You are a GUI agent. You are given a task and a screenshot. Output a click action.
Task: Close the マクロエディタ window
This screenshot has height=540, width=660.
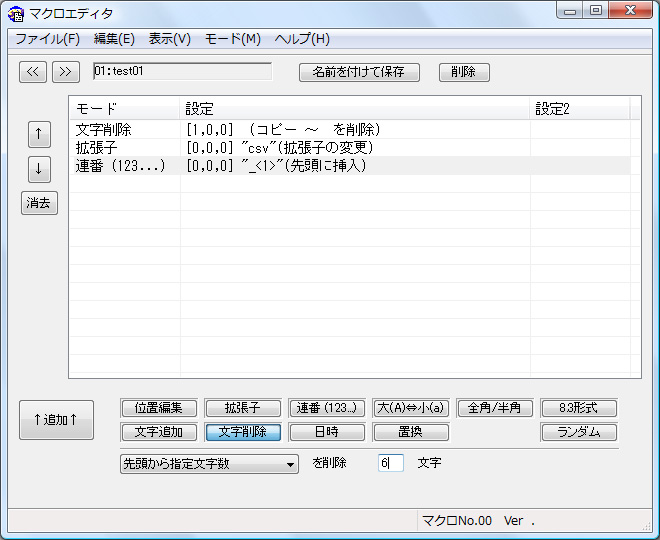coord(630,11)
